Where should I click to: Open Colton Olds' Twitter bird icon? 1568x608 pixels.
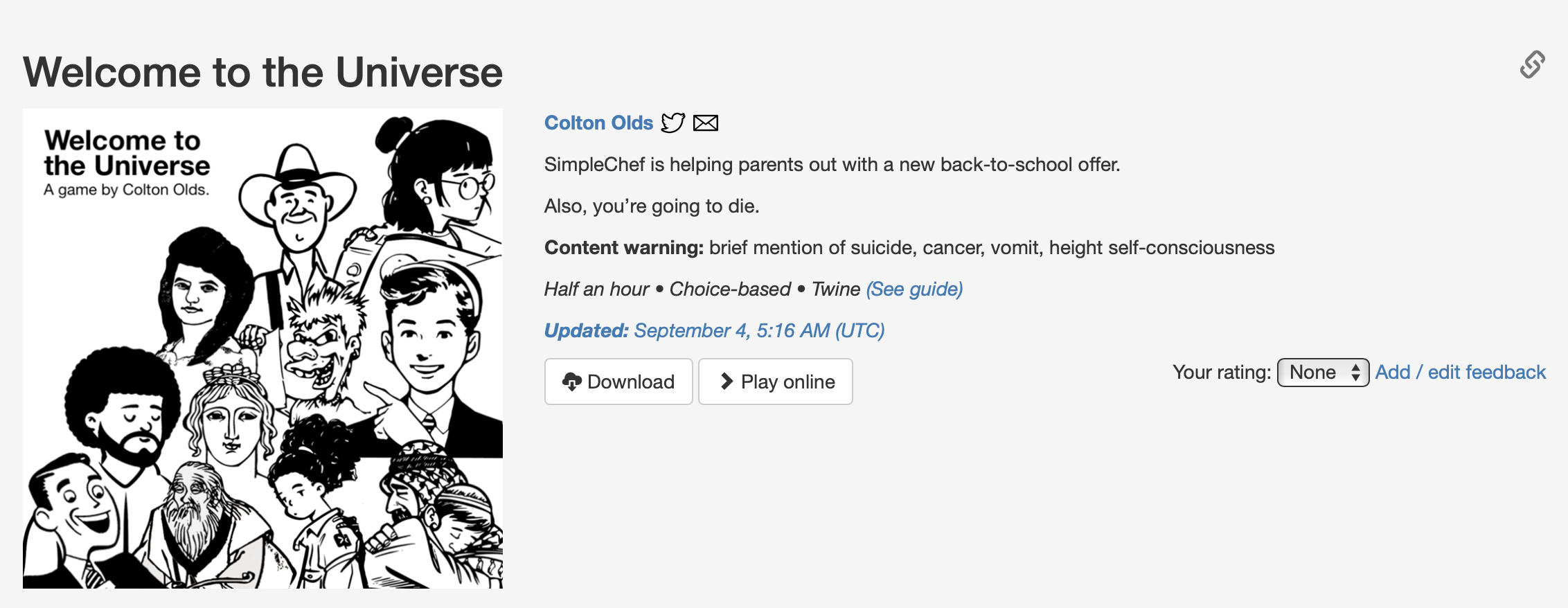click(672, 123)
